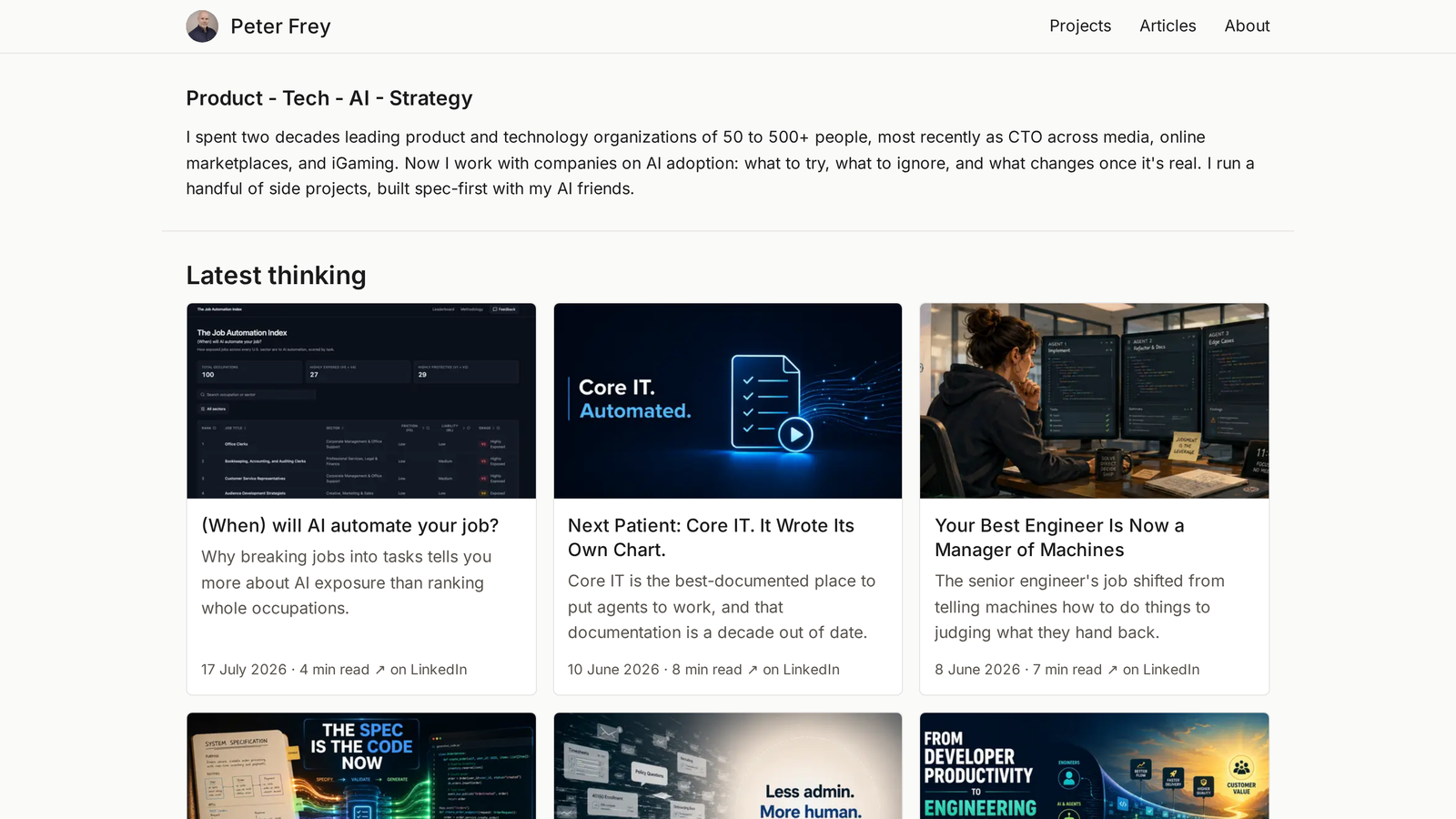Click the Product - Tech - AI - Strategy heading

(x=329, y=98)
